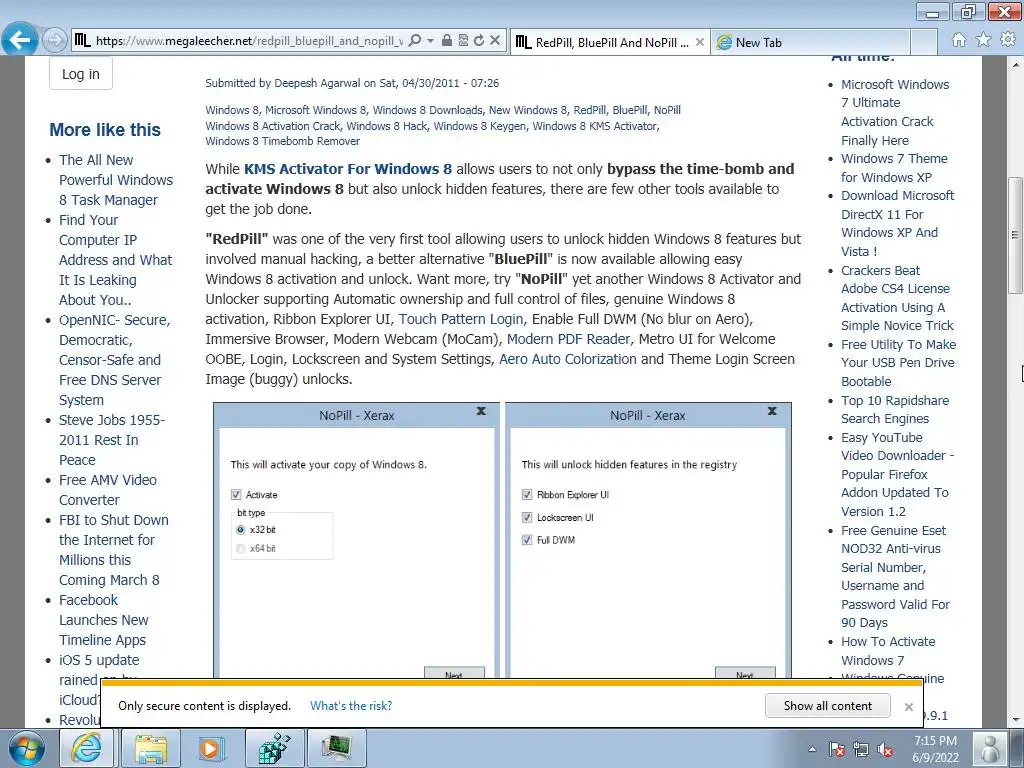Screen dimensions: 1024x768
Task: Click the scrollbar down arrow
Action: (x=1015, y=719)
